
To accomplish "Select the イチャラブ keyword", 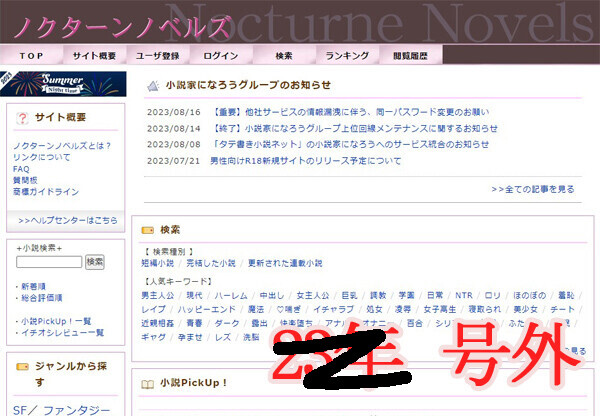I will [x=334, y=309].
